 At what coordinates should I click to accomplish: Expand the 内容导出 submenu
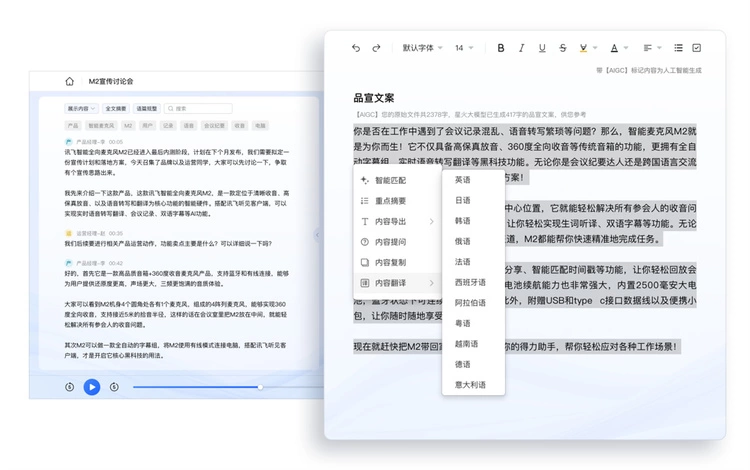tap(397, 221)
